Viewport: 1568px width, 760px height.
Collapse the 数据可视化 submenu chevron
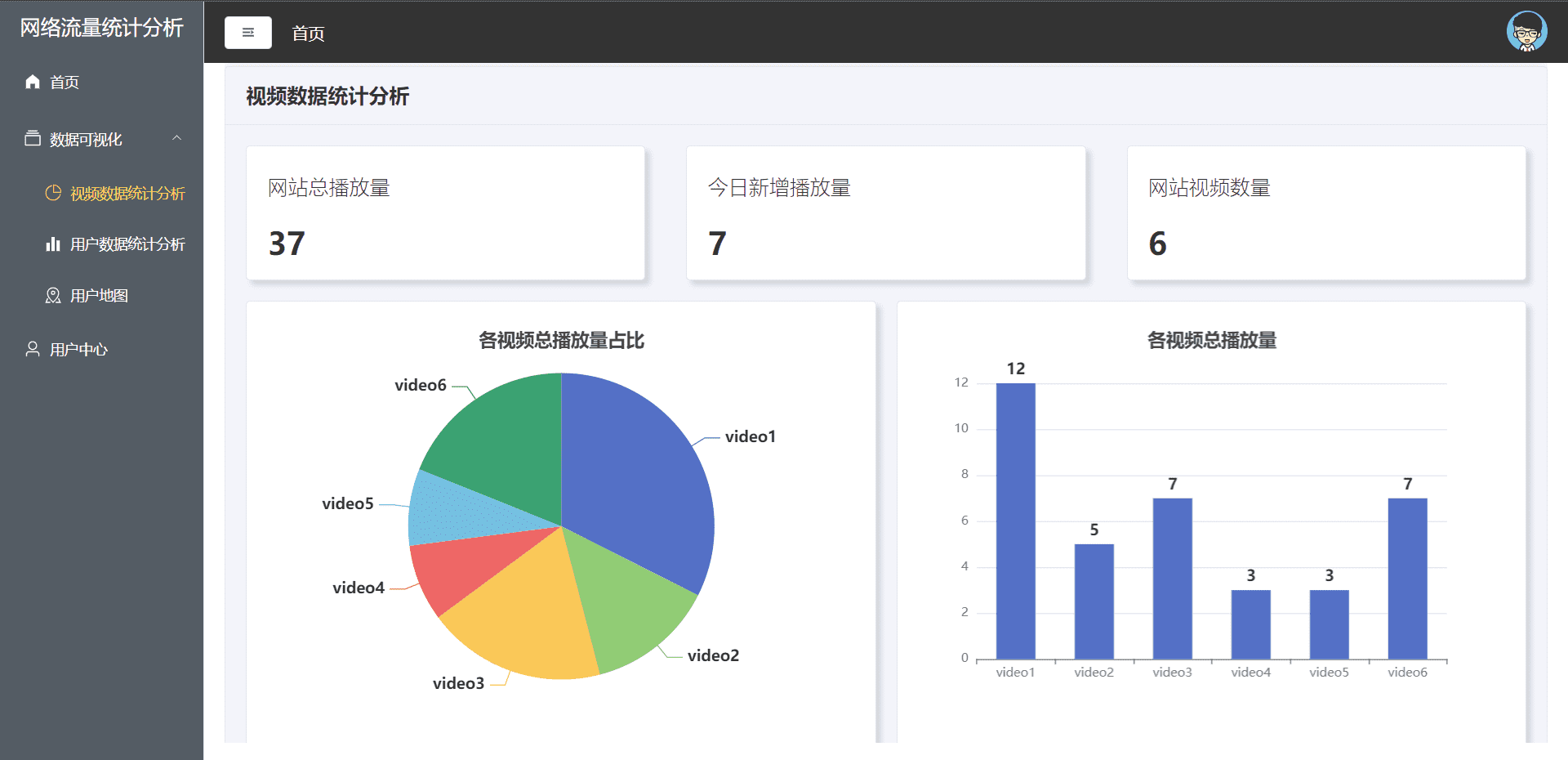pyautogui.click(x=176, y=138)
